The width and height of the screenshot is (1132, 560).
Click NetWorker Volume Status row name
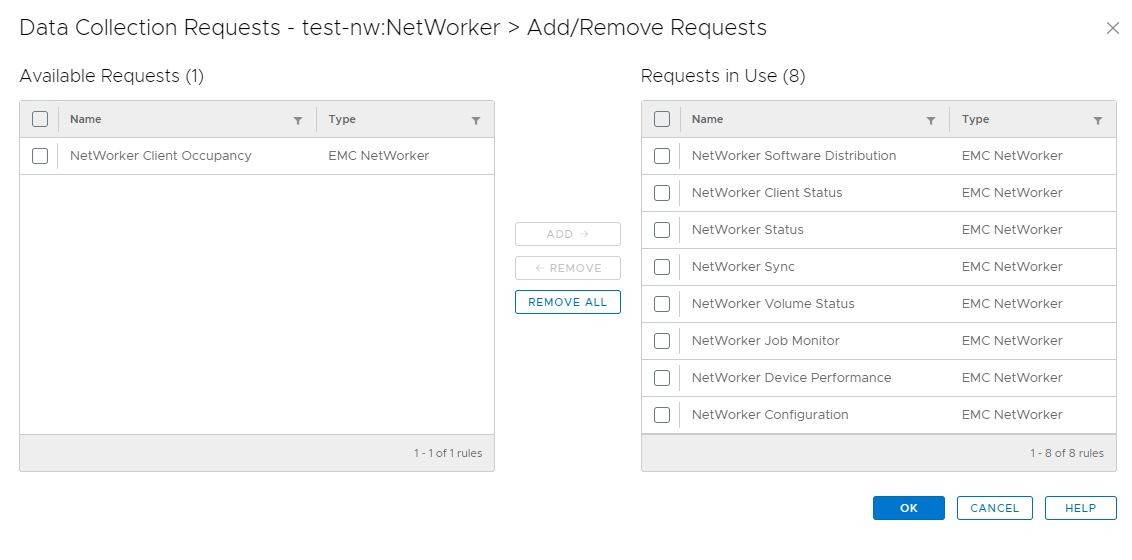tap(773, 304)
